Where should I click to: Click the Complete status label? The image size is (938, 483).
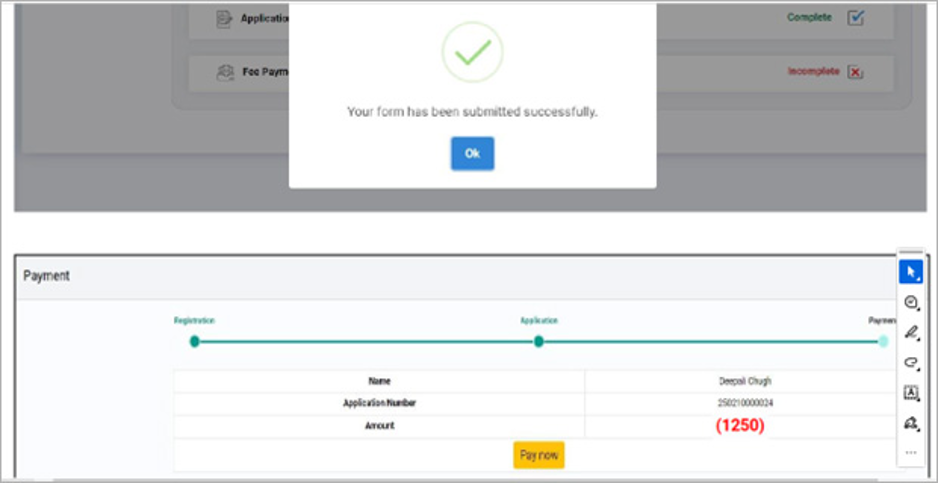pos(809,18)
